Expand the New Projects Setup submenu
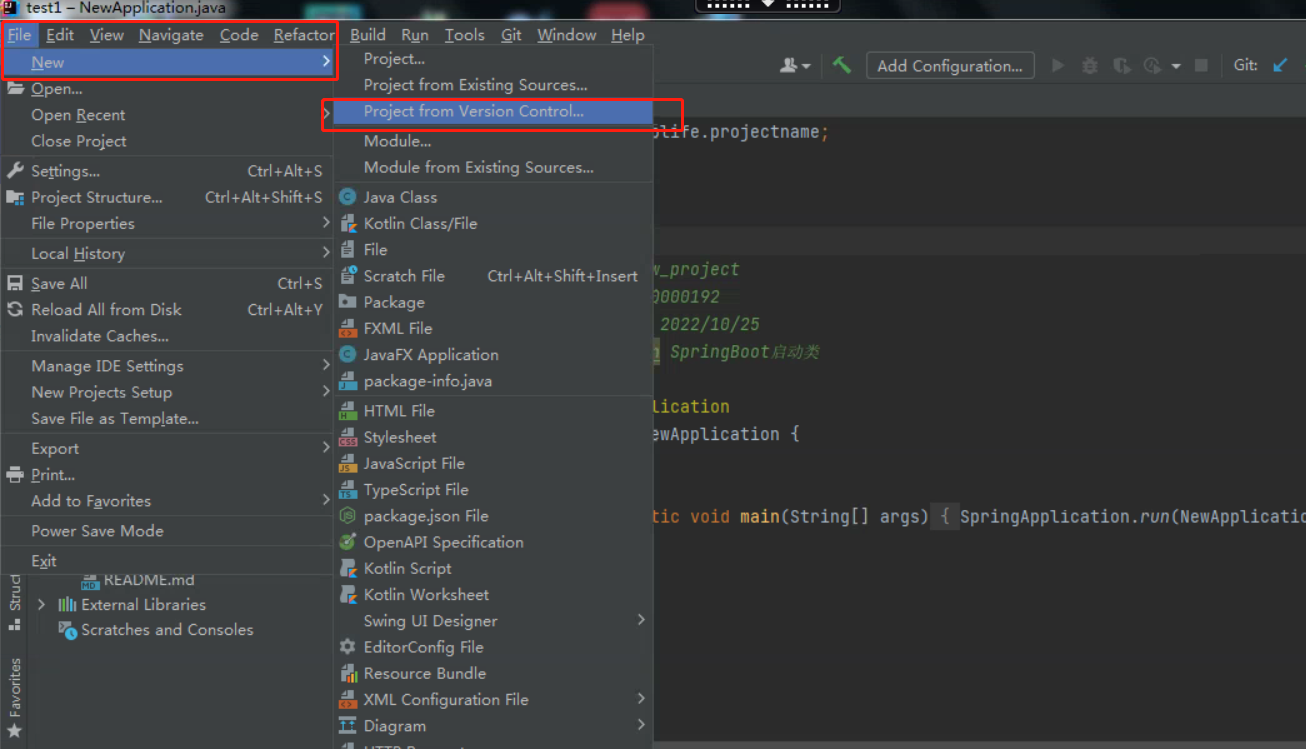Screen dimensions: 1306x749 (166, 392)
